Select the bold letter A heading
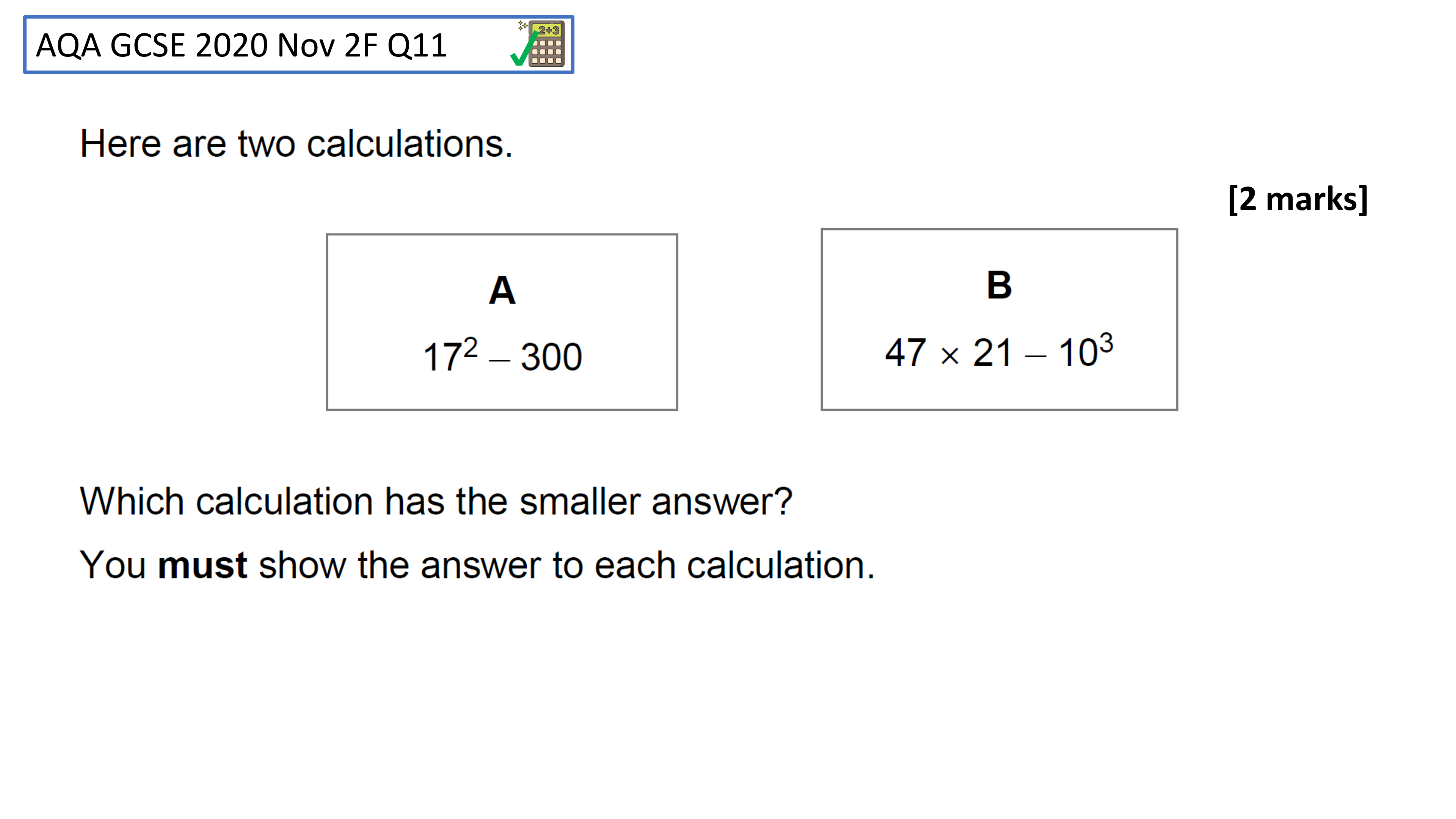1456x819 pixels. tap(502, 290)
